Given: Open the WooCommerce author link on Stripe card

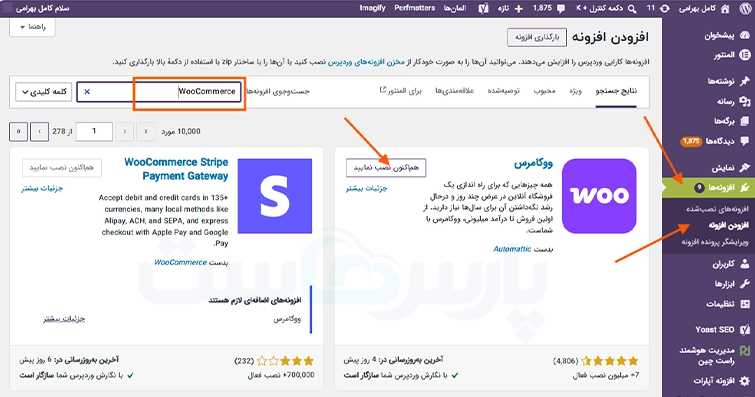Looking at the screenshot, I should 181,263.
